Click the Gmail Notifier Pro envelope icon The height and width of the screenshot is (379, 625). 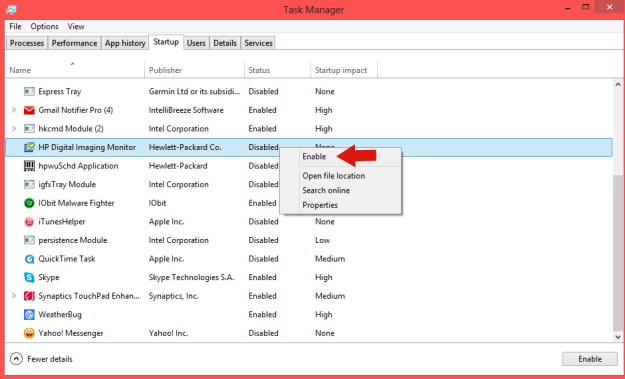29,110
